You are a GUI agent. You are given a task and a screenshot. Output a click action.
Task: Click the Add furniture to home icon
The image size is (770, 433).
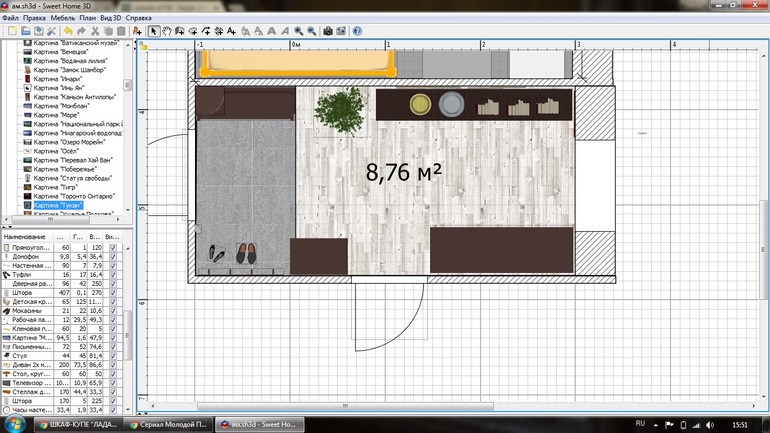pyautogui.click(x=137, y=31)
